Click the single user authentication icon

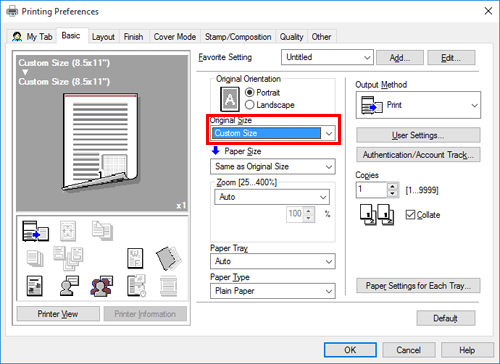click(69, 286)
